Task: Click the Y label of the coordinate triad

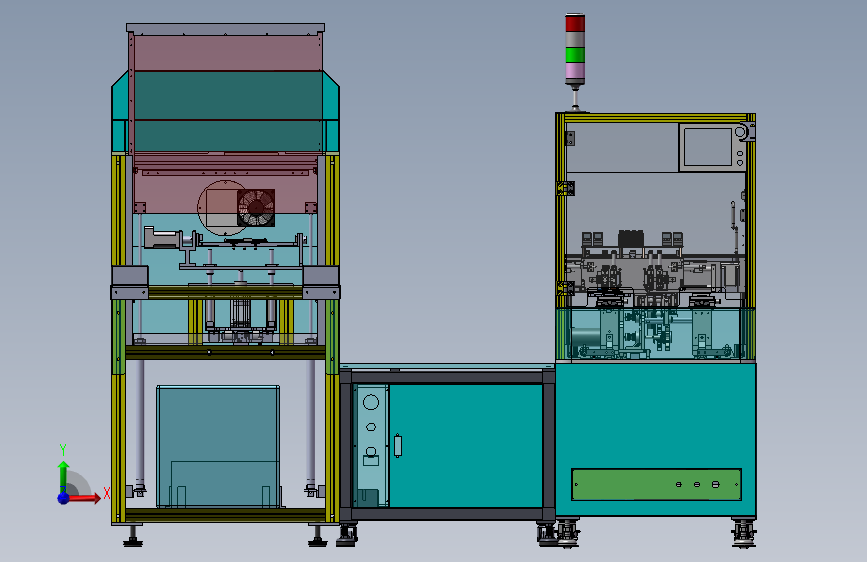Action: point(63,449)
